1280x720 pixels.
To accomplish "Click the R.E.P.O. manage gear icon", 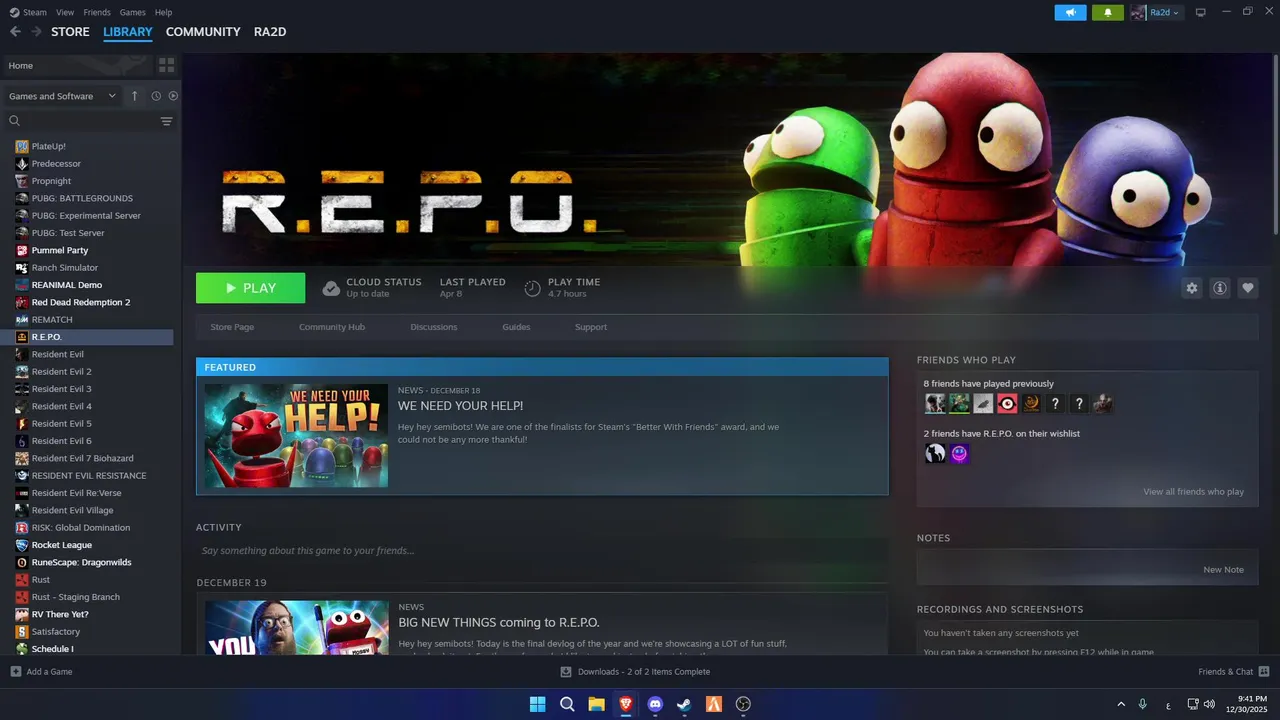I will click(x=1191, y=288).
